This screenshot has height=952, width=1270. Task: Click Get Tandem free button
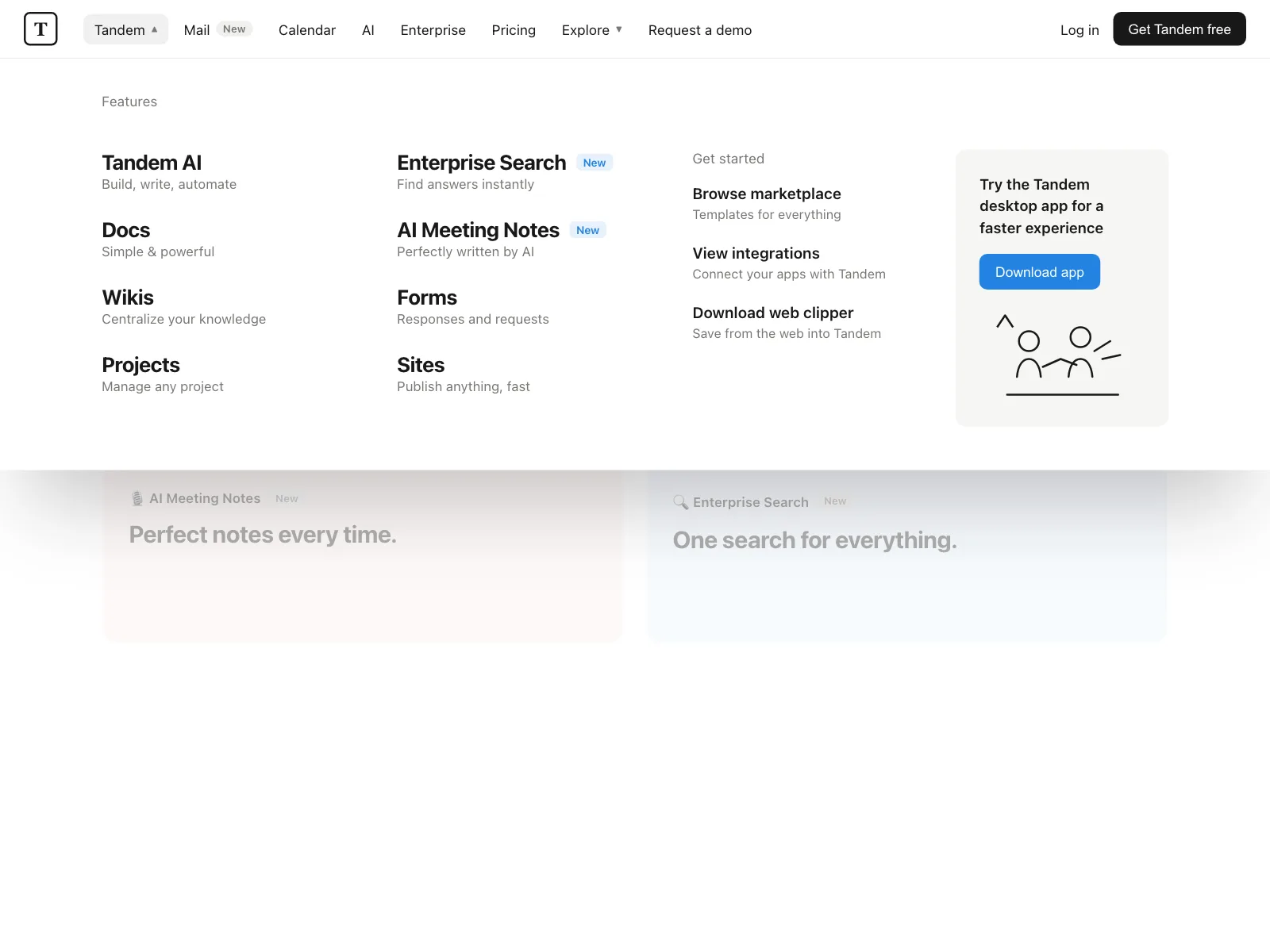tap(1180, 29)
